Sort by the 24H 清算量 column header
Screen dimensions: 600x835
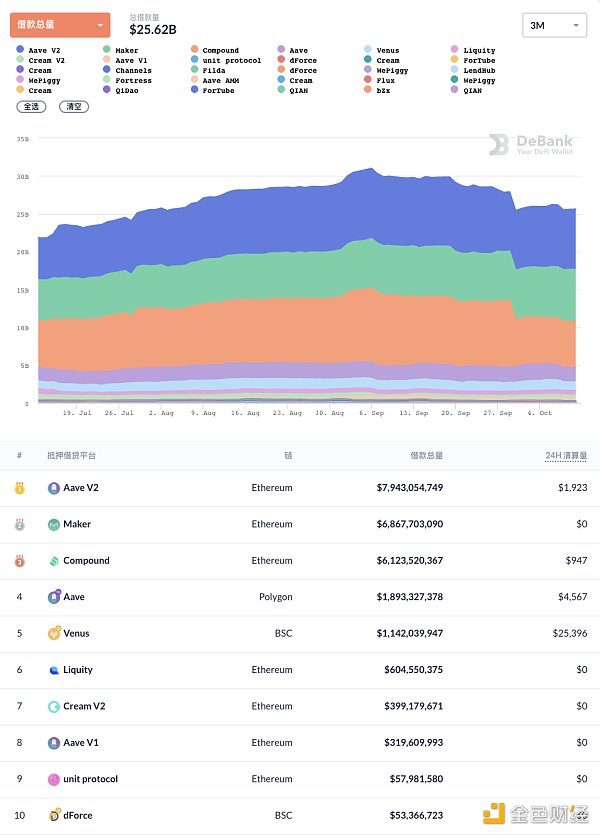point(566,455)
